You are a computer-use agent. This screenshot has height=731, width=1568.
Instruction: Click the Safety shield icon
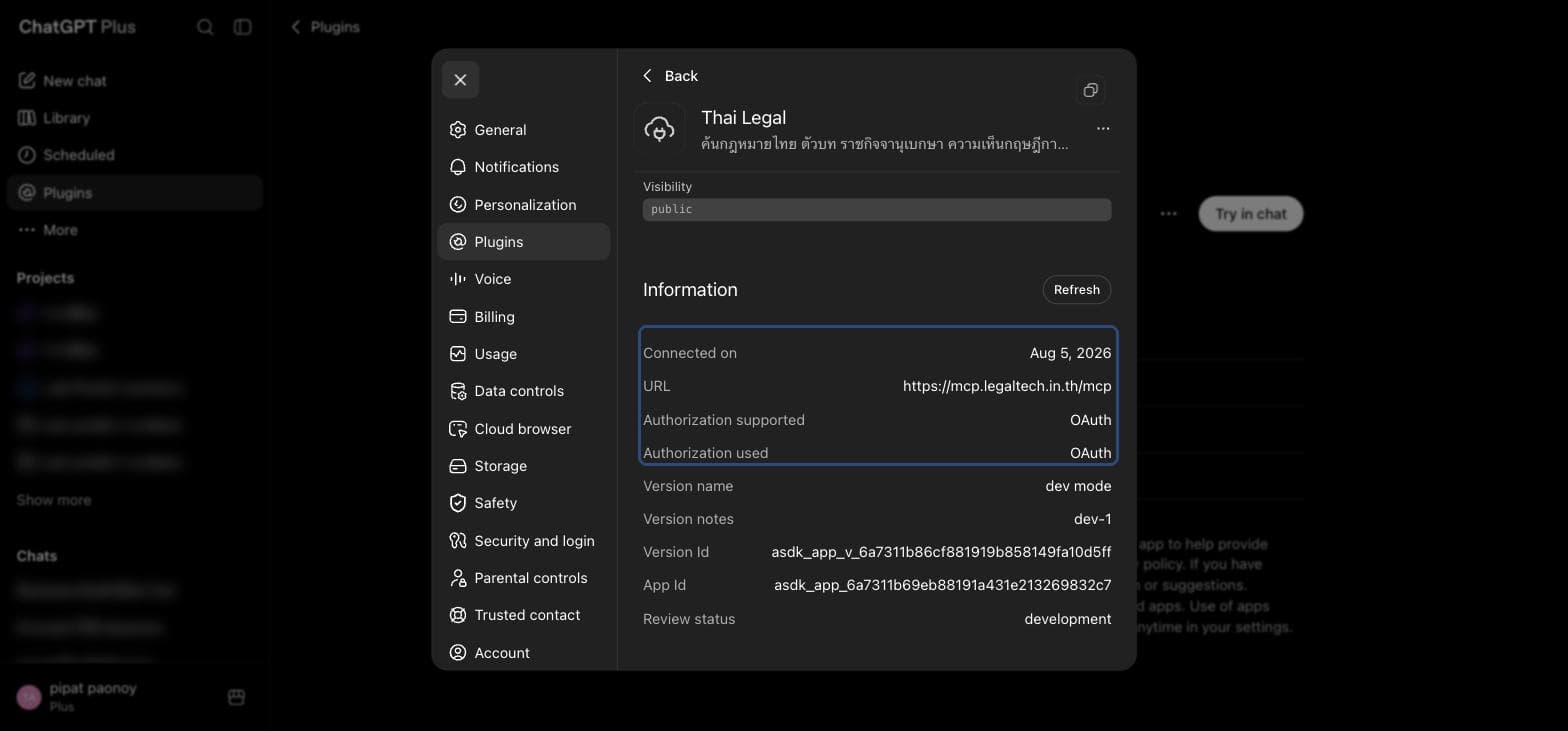(458, 503)
